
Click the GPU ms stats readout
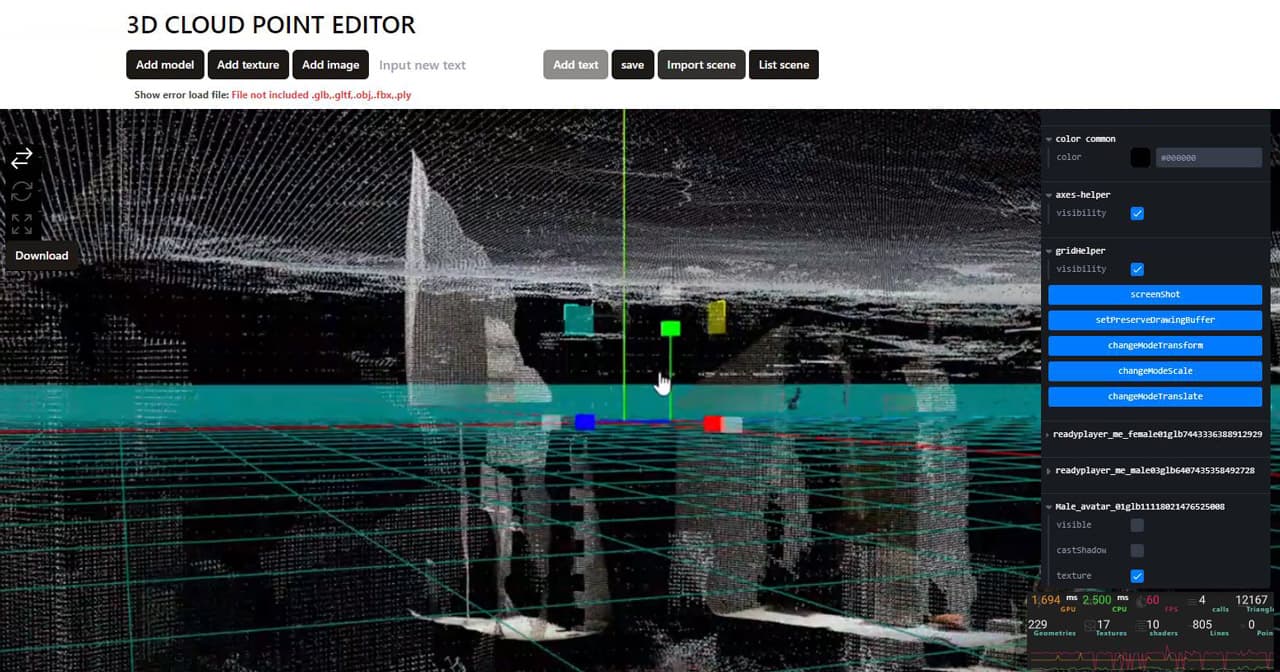(1054, 602)
